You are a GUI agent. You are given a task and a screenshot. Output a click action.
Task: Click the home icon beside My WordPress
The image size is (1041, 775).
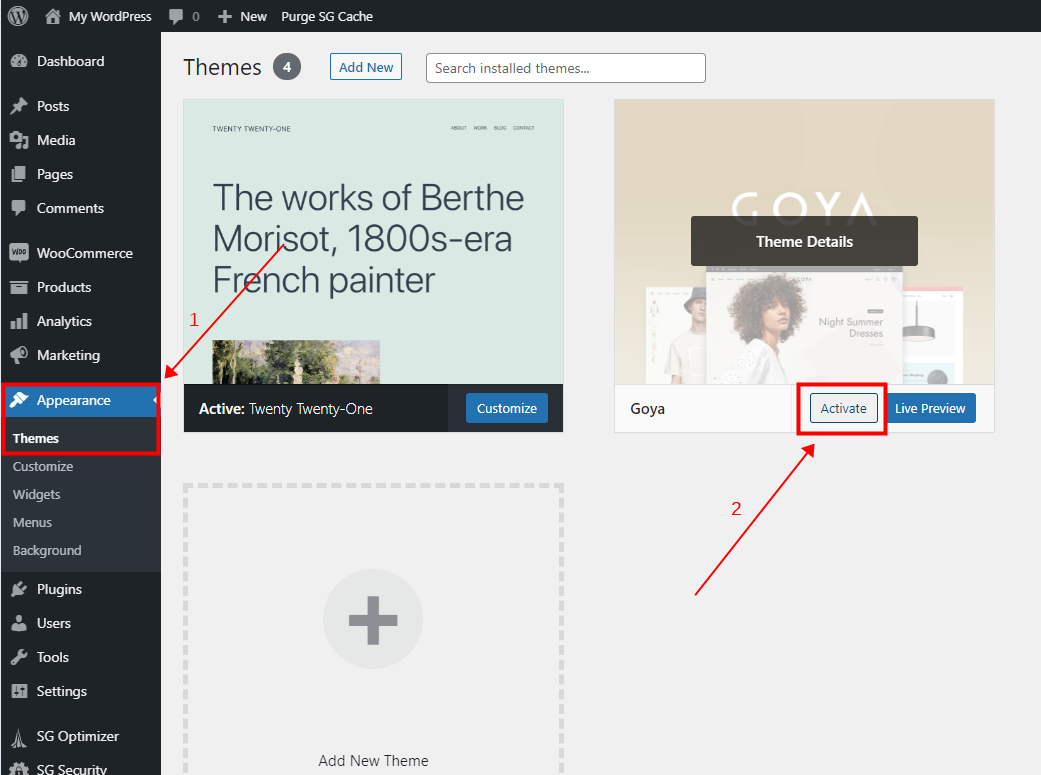click(52, 16)
